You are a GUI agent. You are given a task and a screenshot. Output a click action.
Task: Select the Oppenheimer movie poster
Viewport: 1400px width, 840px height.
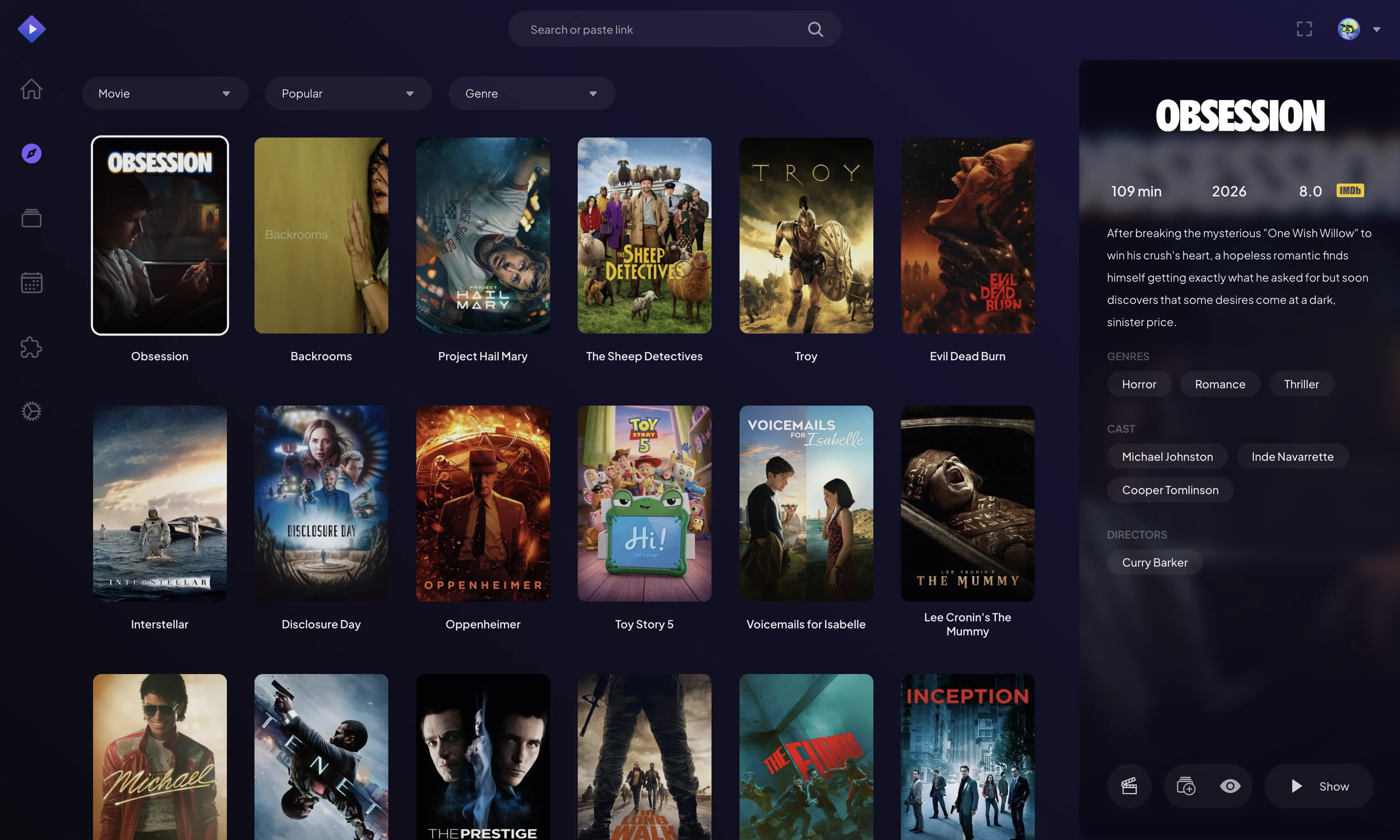[483, 504]
